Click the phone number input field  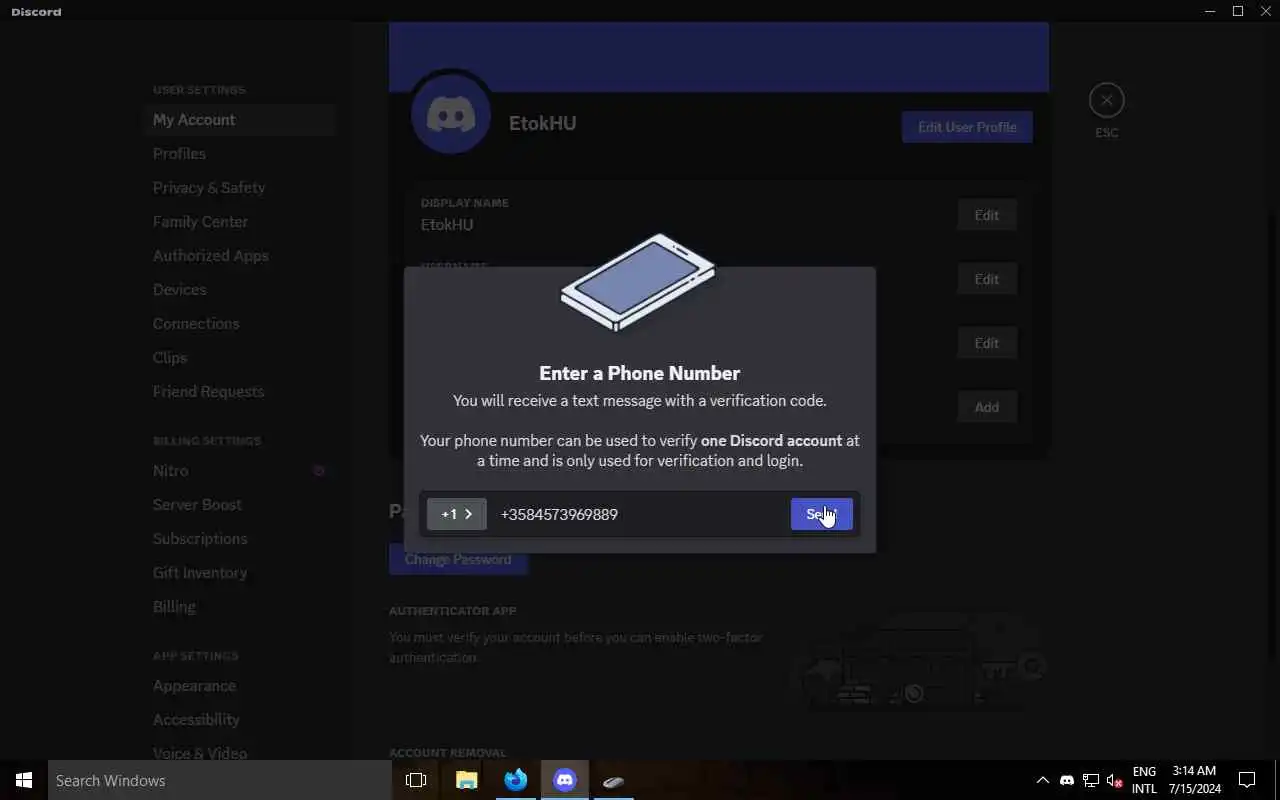[640, 514]
